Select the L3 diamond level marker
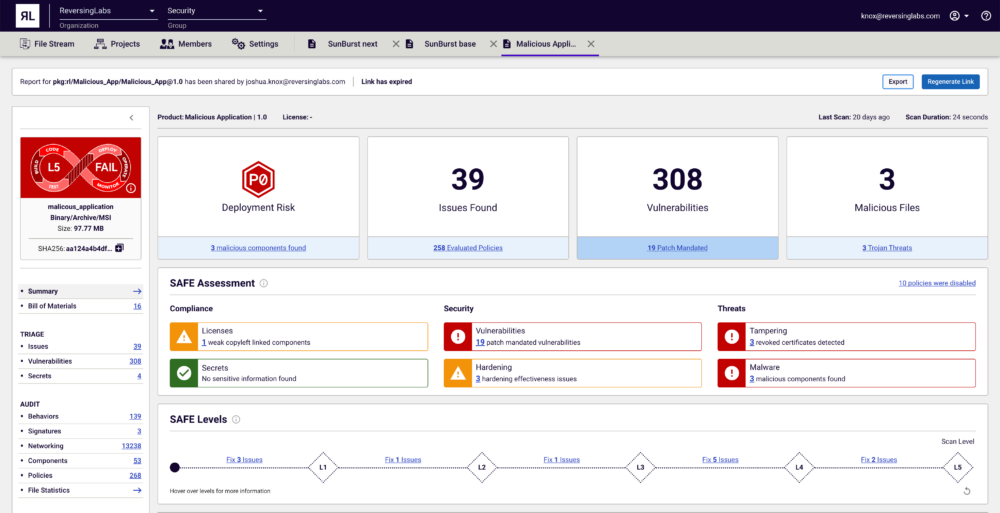1000x513 pixels. click(640, 467)
